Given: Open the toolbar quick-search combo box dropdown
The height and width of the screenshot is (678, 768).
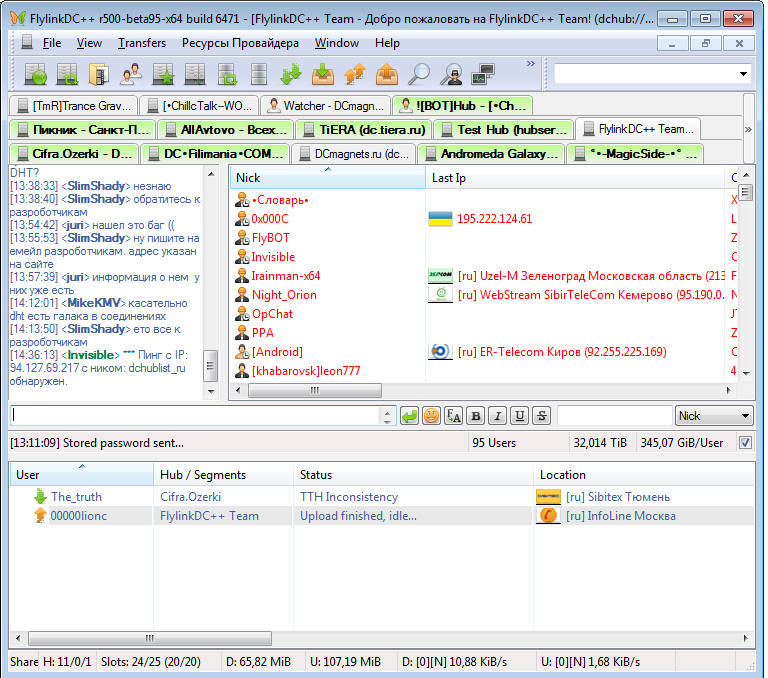Looking at the screenshot, I should [x=743, y=74].
